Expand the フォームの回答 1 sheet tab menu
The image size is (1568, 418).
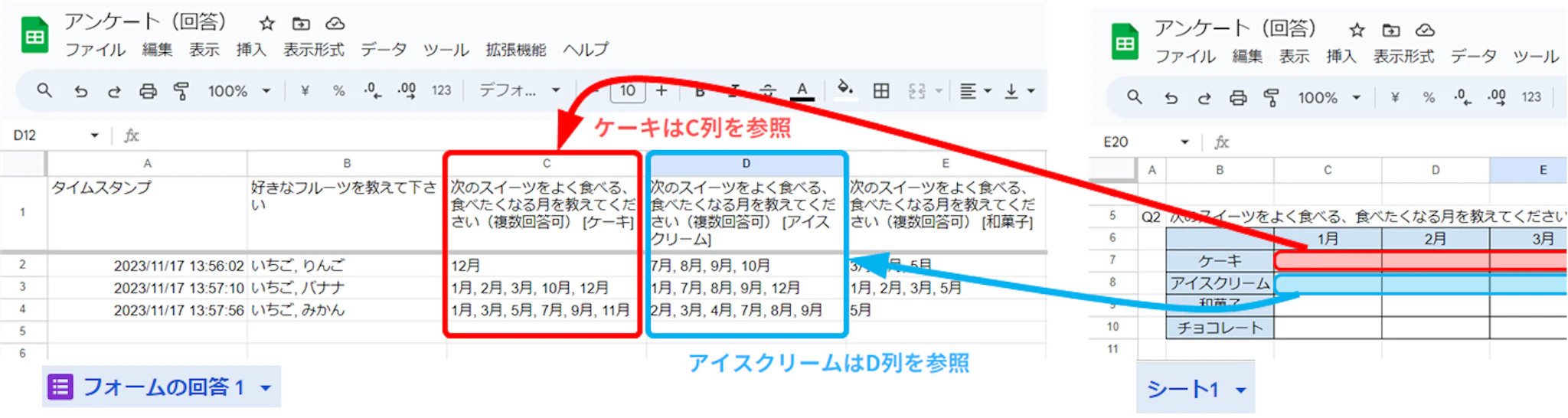click(x=266, y=388)
